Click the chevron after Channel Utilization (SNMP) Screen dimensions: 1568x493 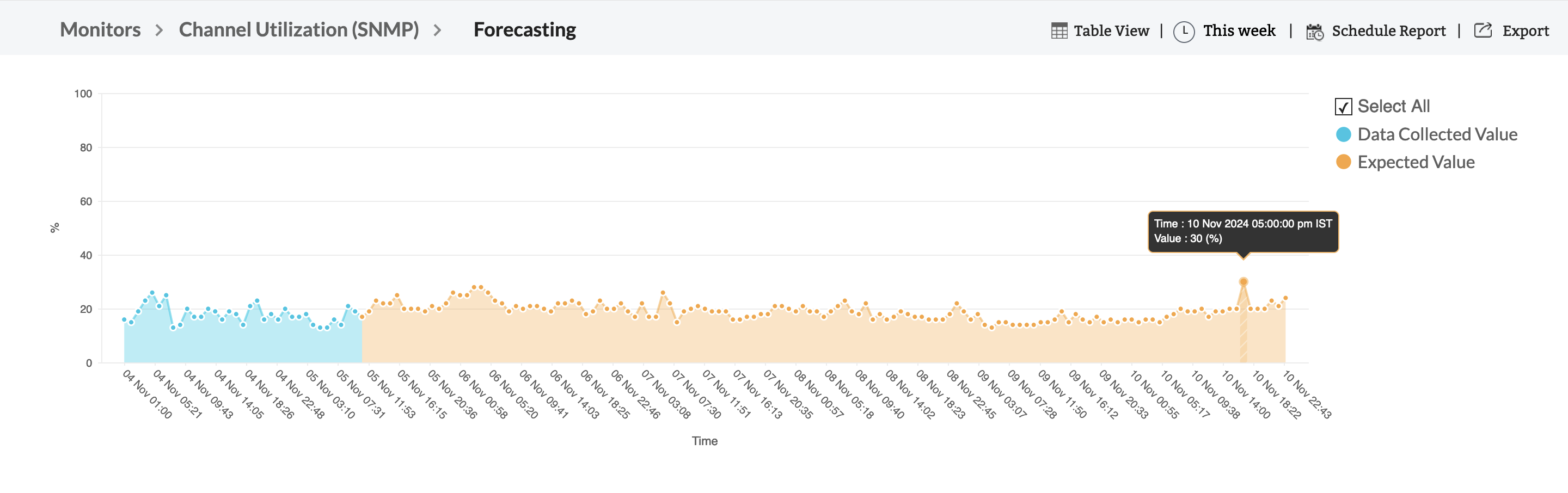pyautogui.click(x=437, y=30)
